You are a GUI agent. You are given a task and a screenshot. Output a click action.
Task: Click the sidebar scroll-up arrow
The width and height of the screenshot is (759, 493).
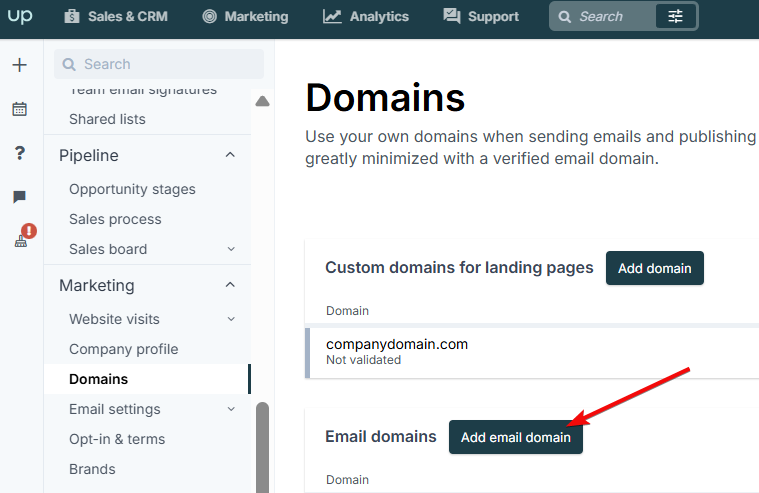coord(262,101)
